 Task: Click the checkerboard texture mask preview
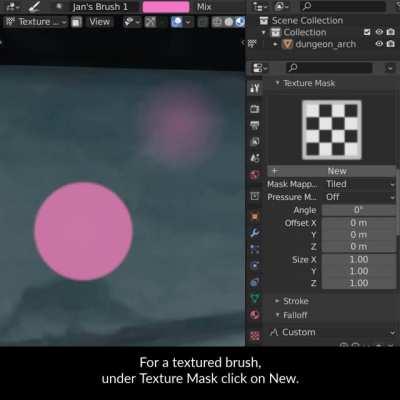332,130
